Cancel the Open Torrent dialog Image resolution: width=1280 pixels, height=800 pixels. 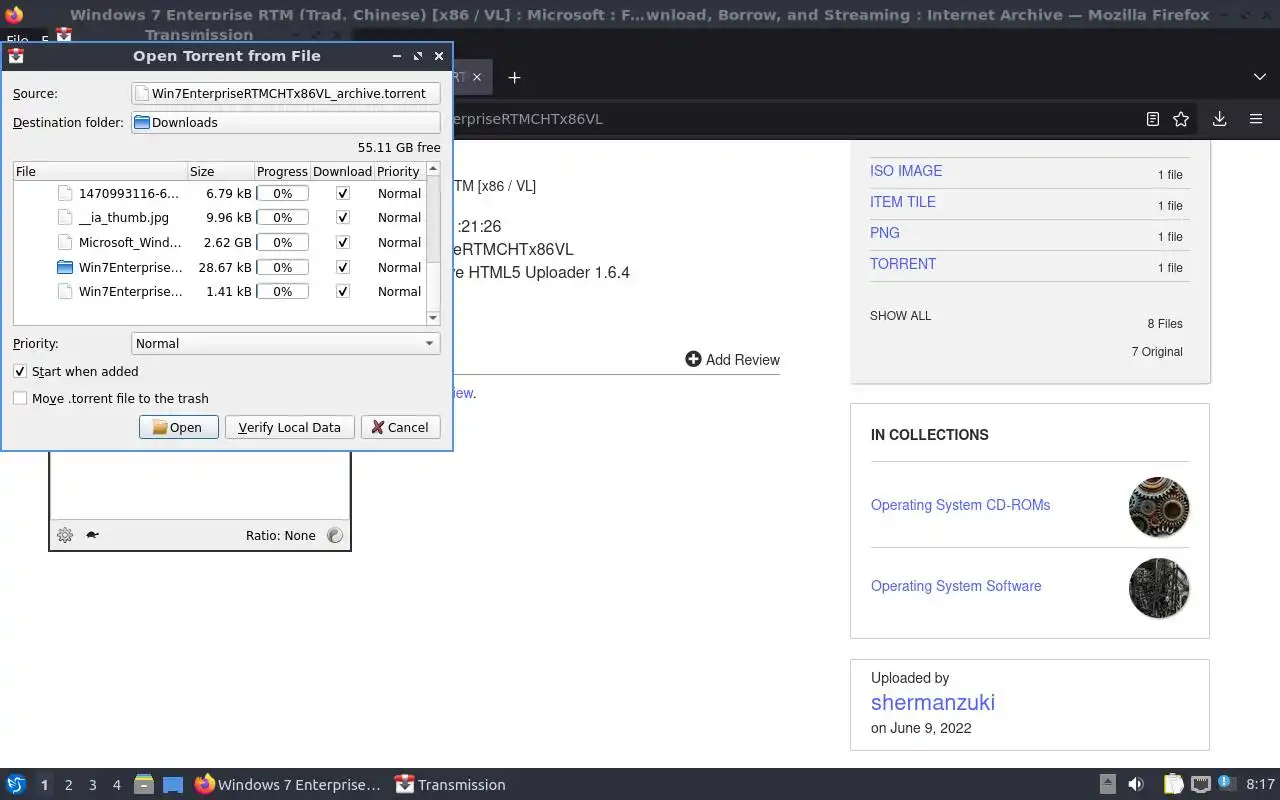pyautogui.click(x=400, y=427)
